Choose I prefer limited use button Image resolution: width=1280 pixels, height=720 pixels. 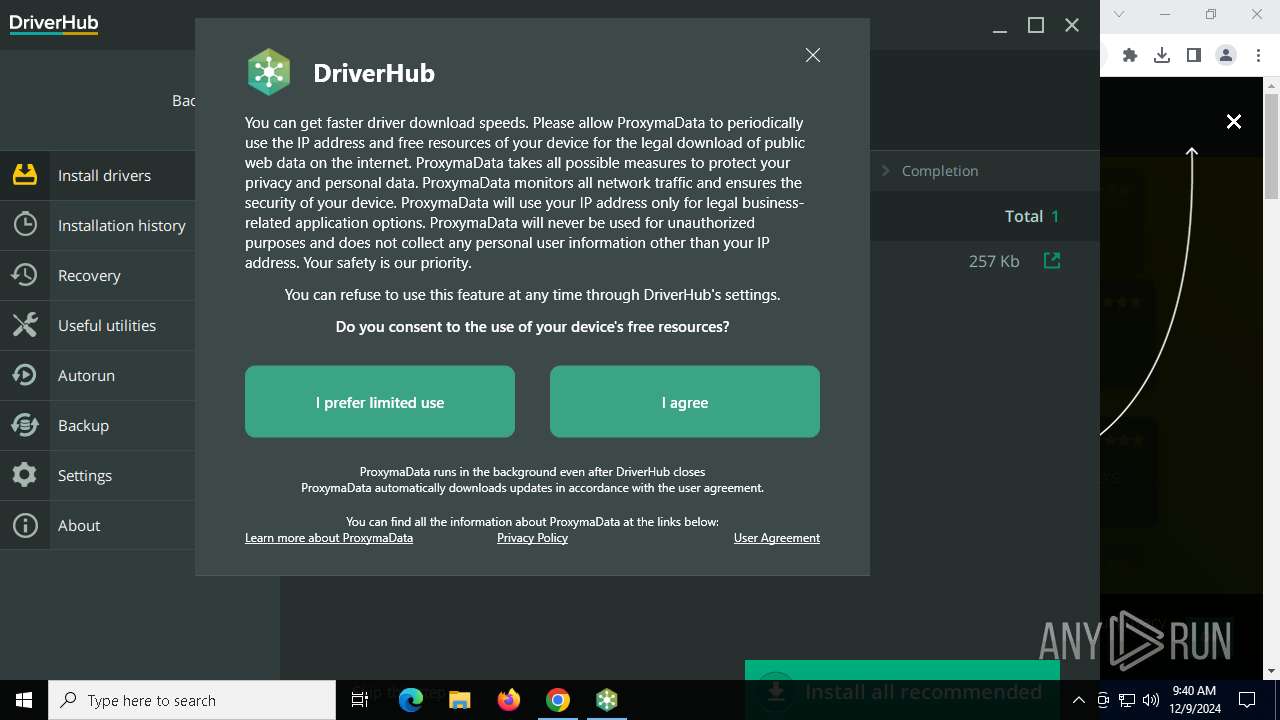click(380, 402)
